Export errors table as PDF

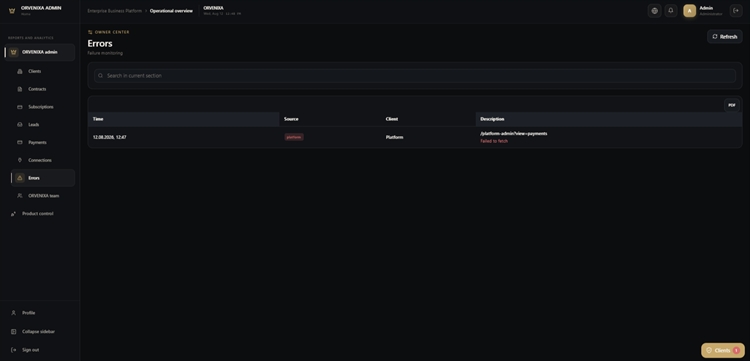click(x=731, y=105)
